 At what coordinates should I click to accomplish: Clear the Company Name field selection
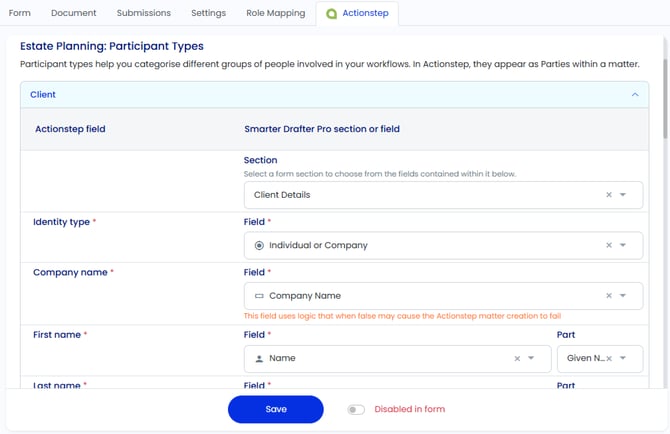tap(609, 296)
